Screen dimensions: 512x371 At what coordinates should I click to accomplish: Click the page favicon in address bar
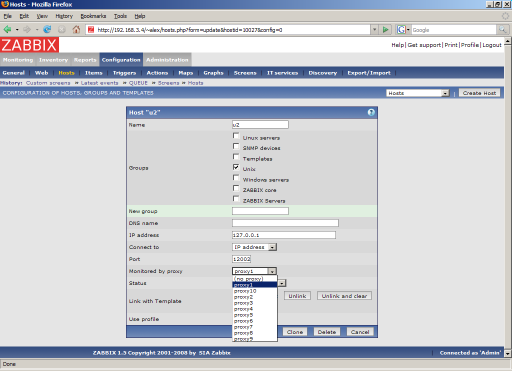[x=91, y=30]
